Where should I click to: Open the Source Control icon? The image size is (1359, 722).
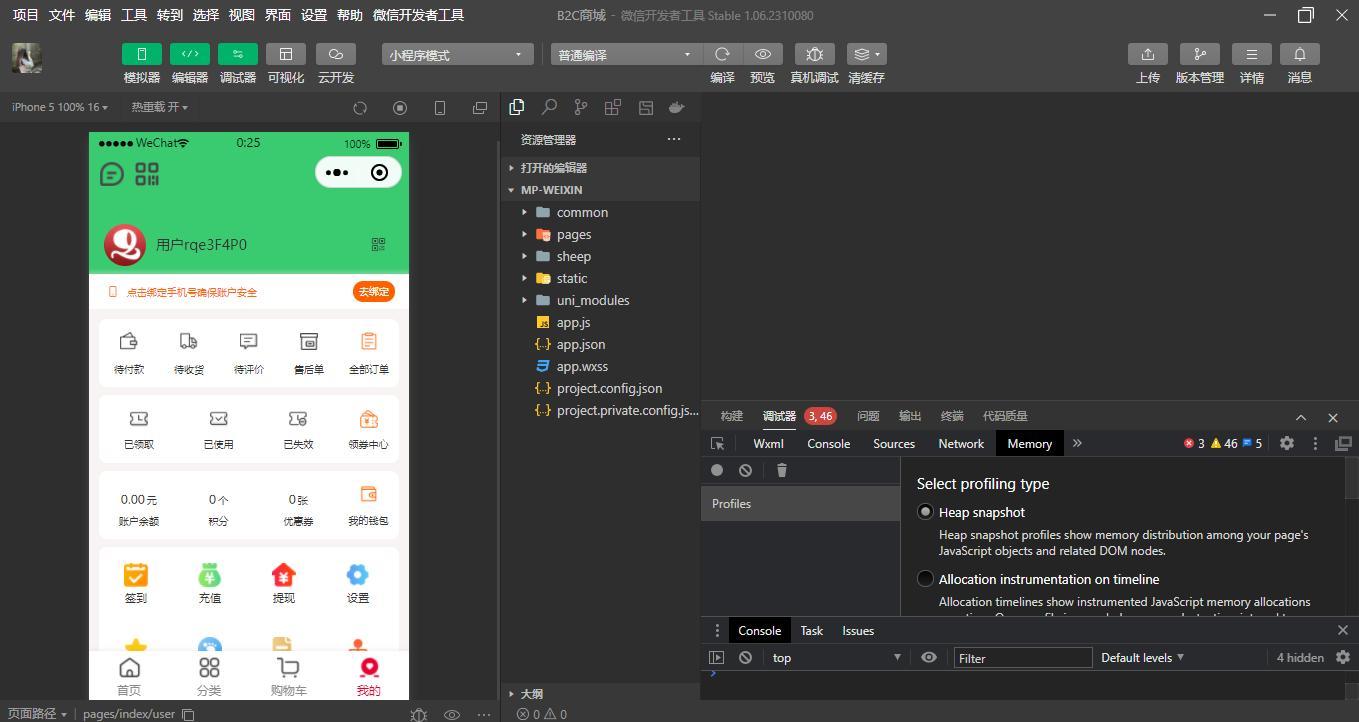pos(581,107)
